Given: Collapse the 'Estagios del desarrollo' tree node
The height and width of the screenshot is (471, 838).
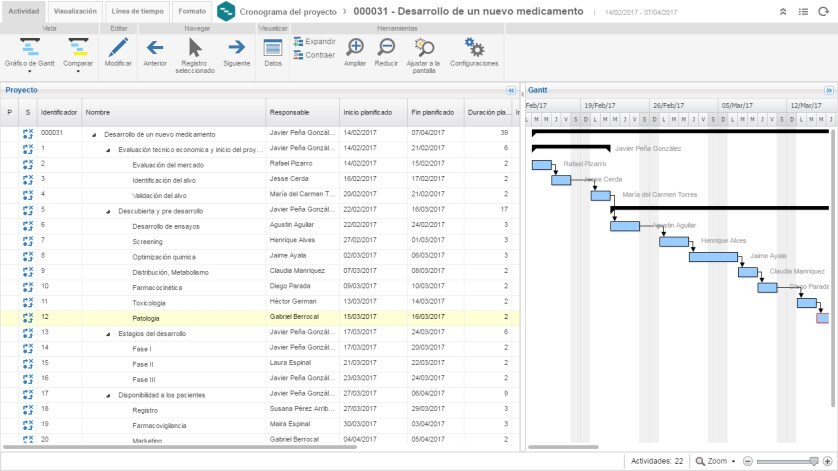Looking at the screenshot, I should tap(109, 332).
